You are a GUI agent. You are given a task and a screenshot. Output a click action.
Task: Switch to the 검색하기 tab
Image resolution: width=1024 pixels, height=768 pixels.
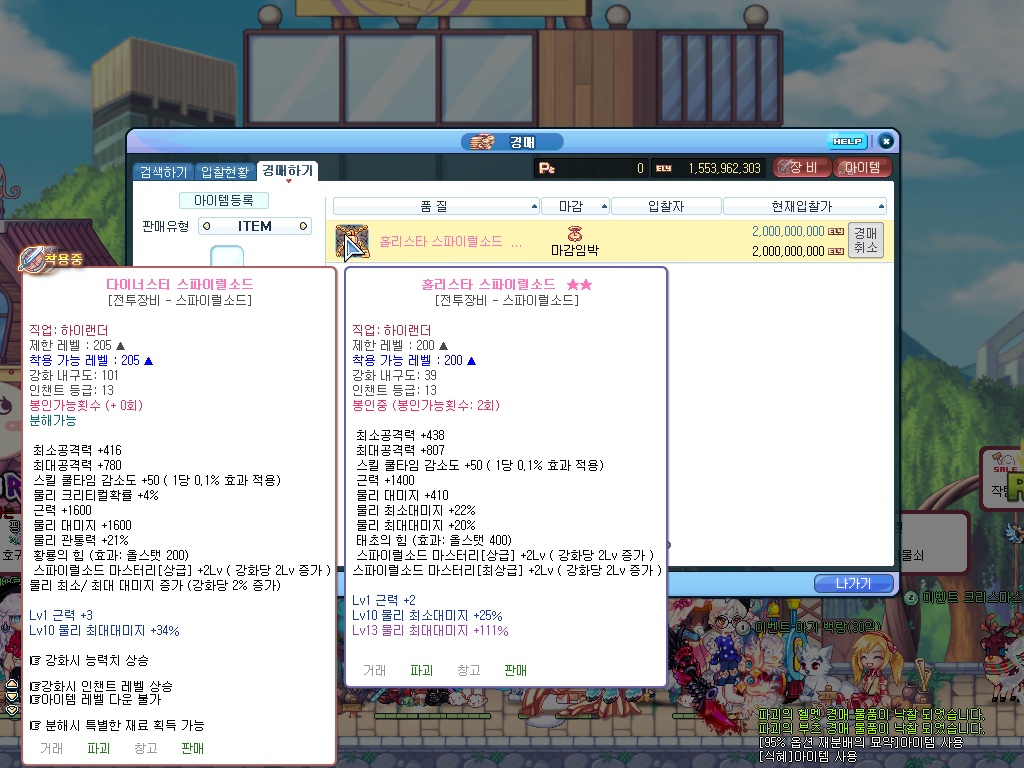pyautogui.click(x=163, y=172)
